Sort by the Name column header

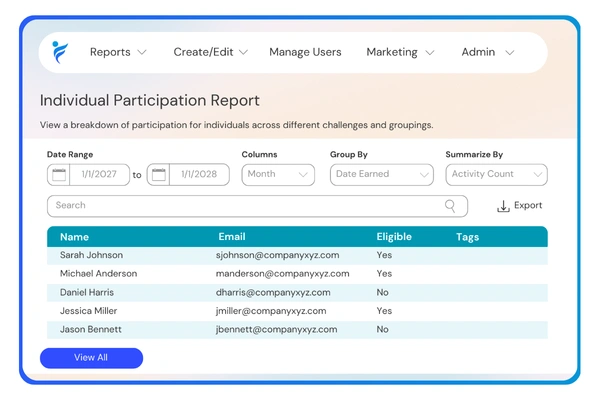tap(74, 237)
